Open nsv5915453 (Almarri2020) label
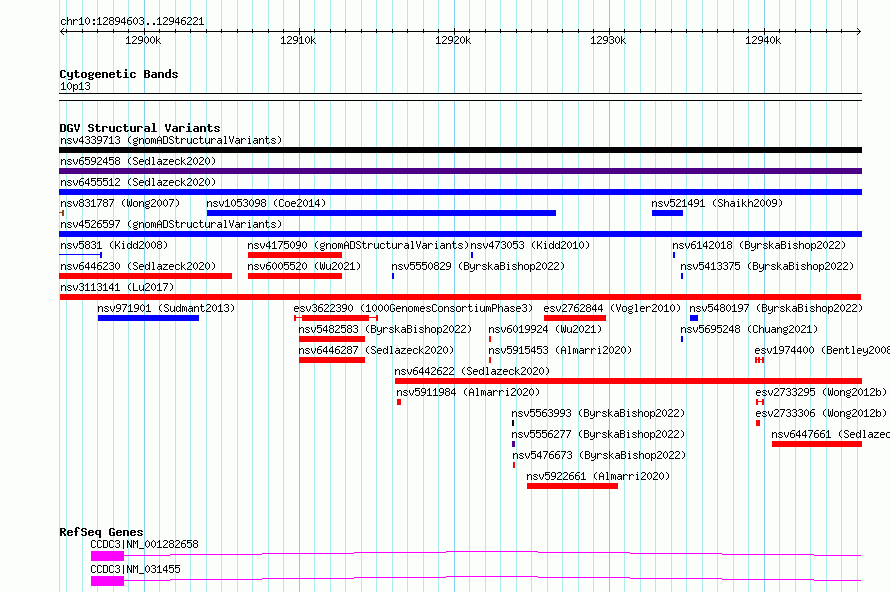The height and width of the screenshot is (592, 890). pos(560,350)
